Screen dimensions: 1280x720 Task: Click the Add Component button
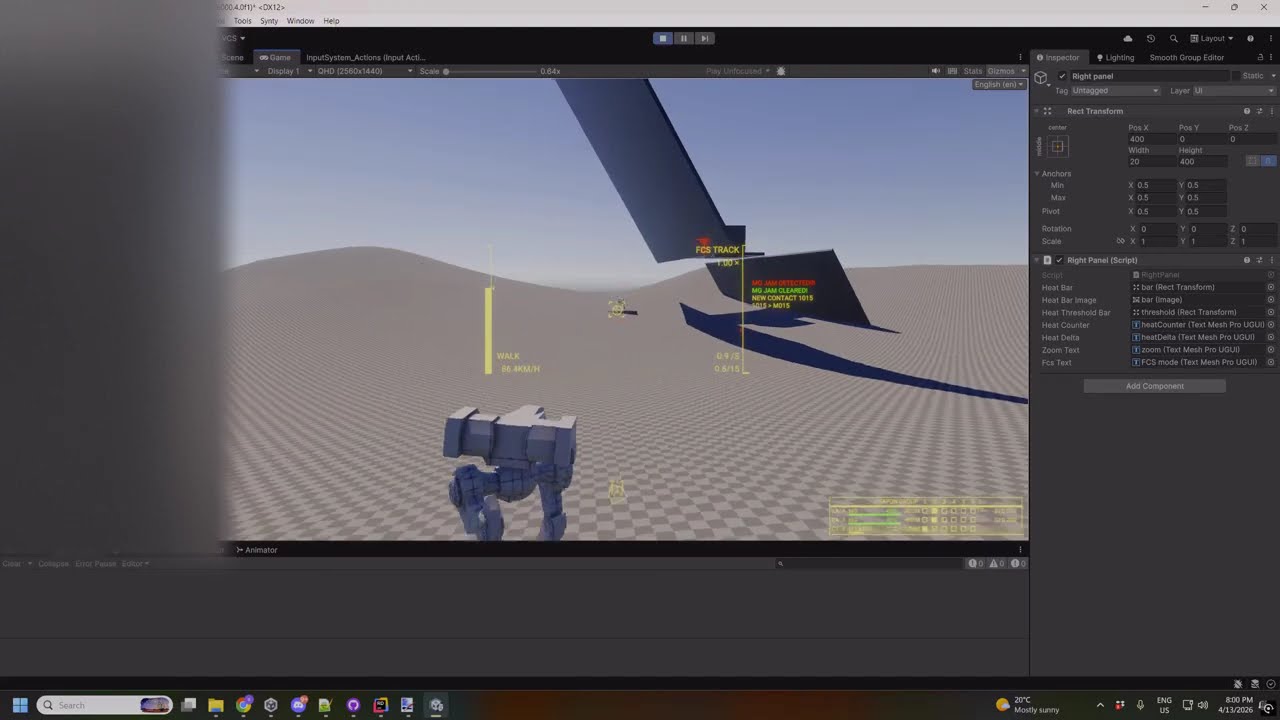[x=1154, y=386]
